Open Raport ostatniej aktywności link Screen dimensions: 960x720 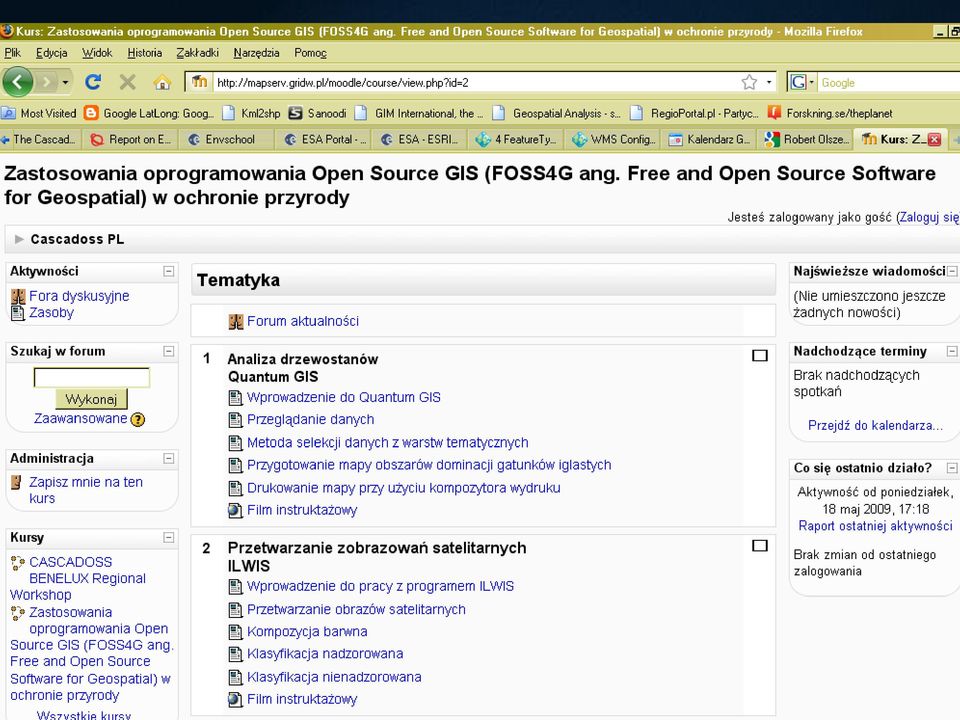(x=876, y=526)
